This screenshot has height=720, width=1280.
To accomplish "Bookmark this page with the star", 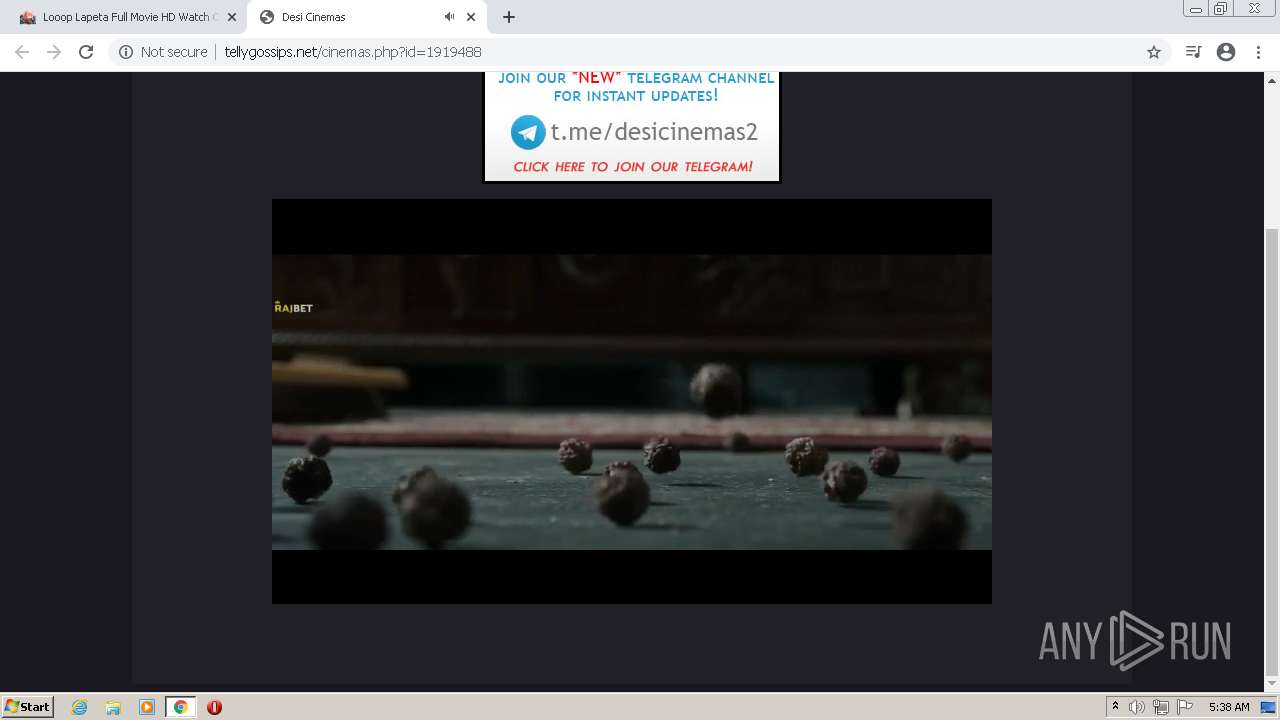I will (1154, 52).
